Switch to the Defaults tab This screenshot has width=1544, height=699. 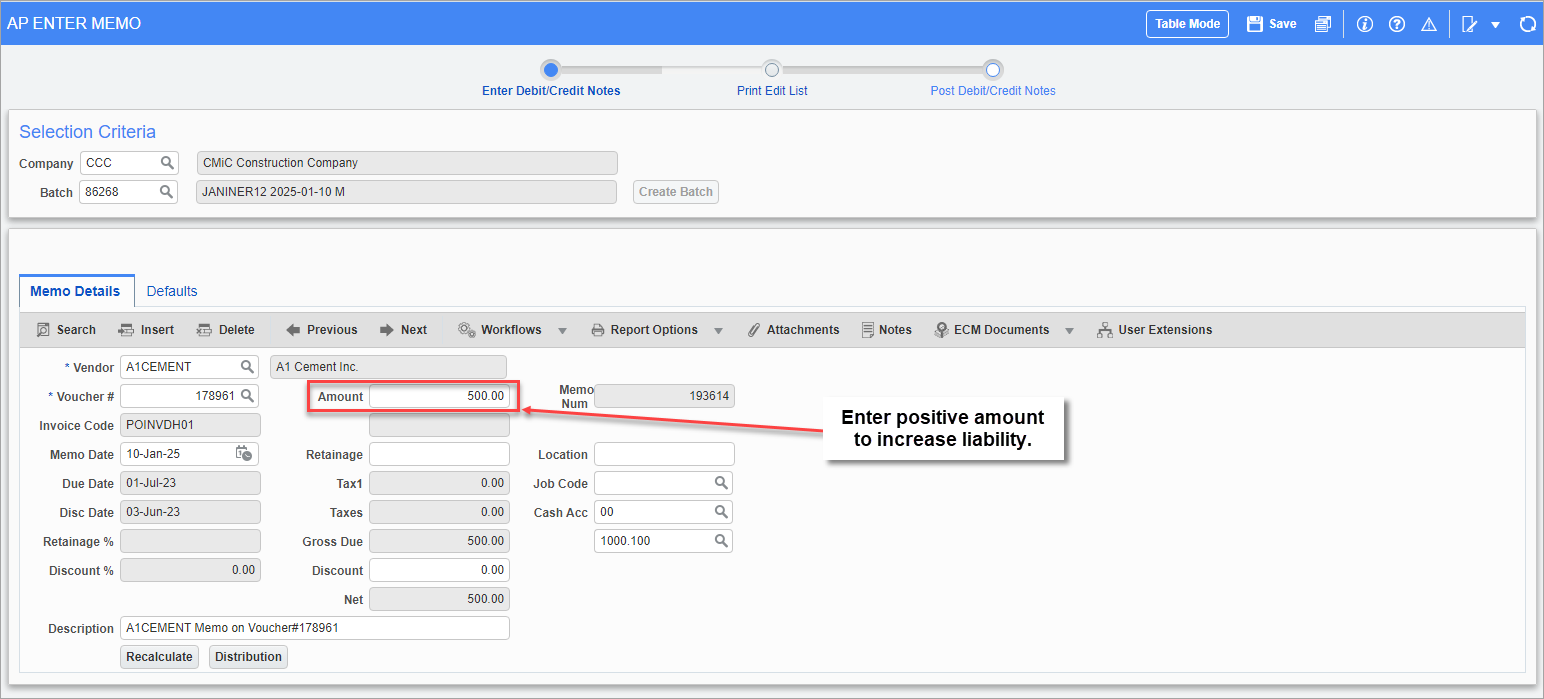(x=172, y=291)
